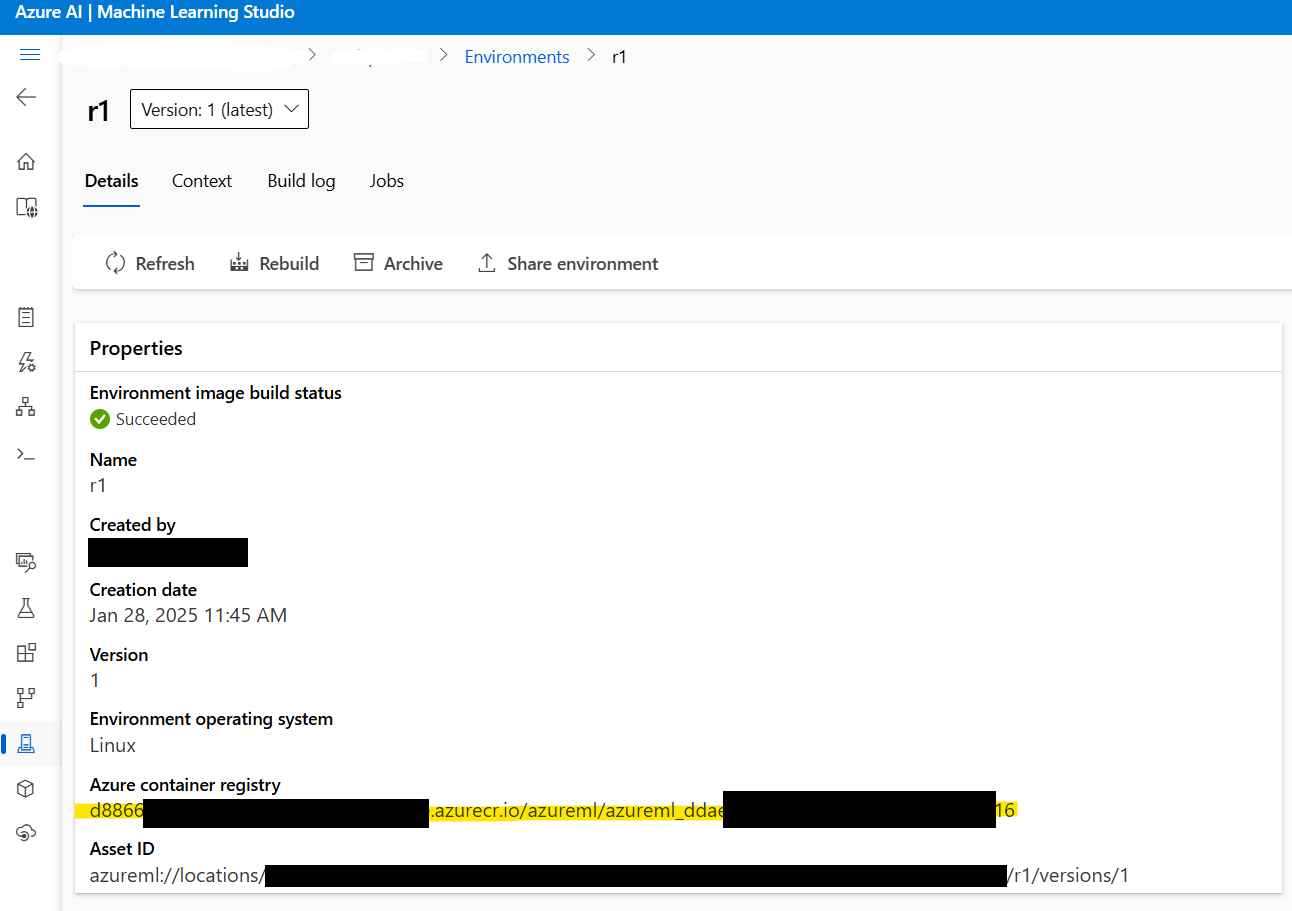Screen dimensions: 1292x911
Task: Follow the Environments breadcrumb link
Action: (x=517, y=57)
